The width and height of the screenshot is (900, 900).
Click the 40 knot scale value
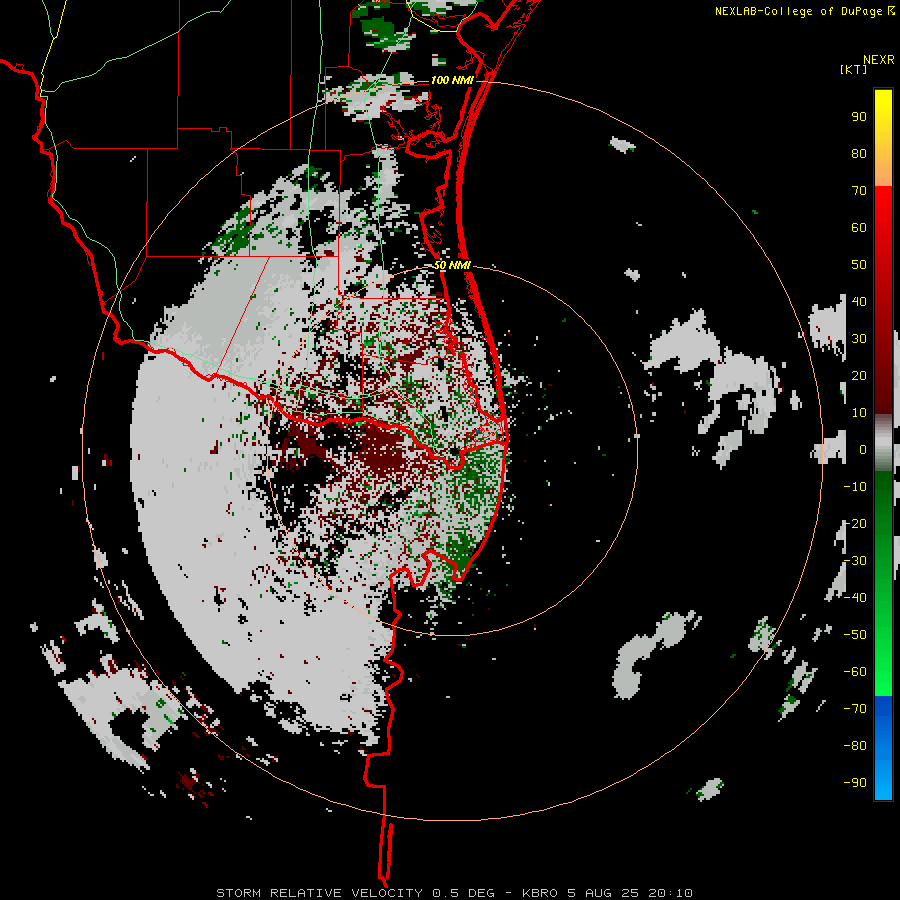(859, 302)
